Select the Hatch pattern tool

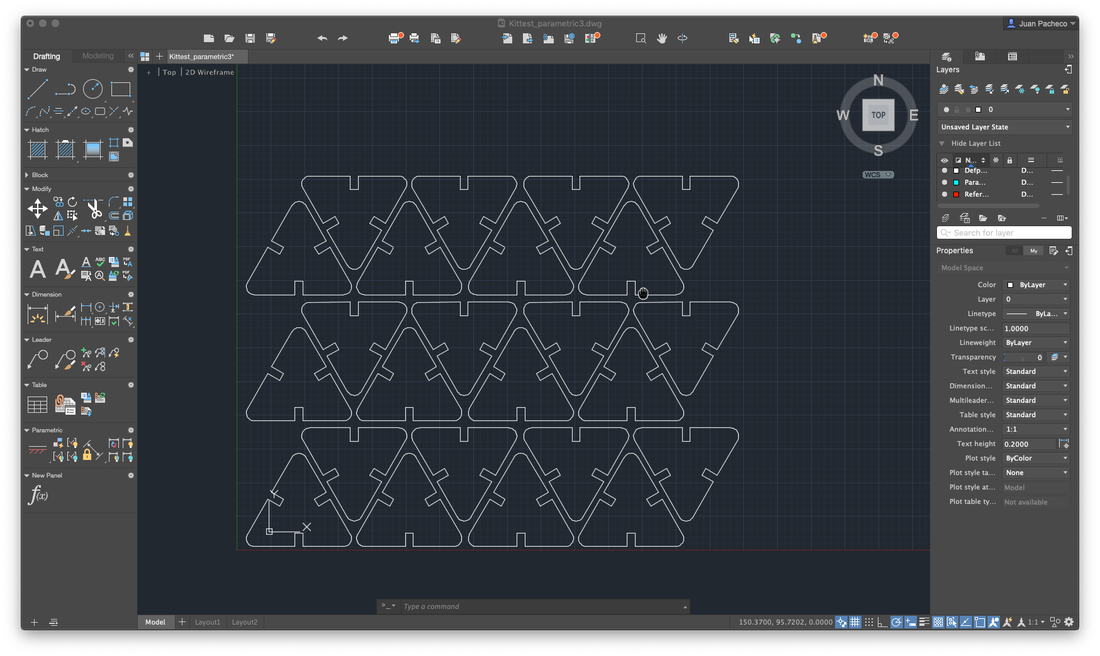pos(37,149)
